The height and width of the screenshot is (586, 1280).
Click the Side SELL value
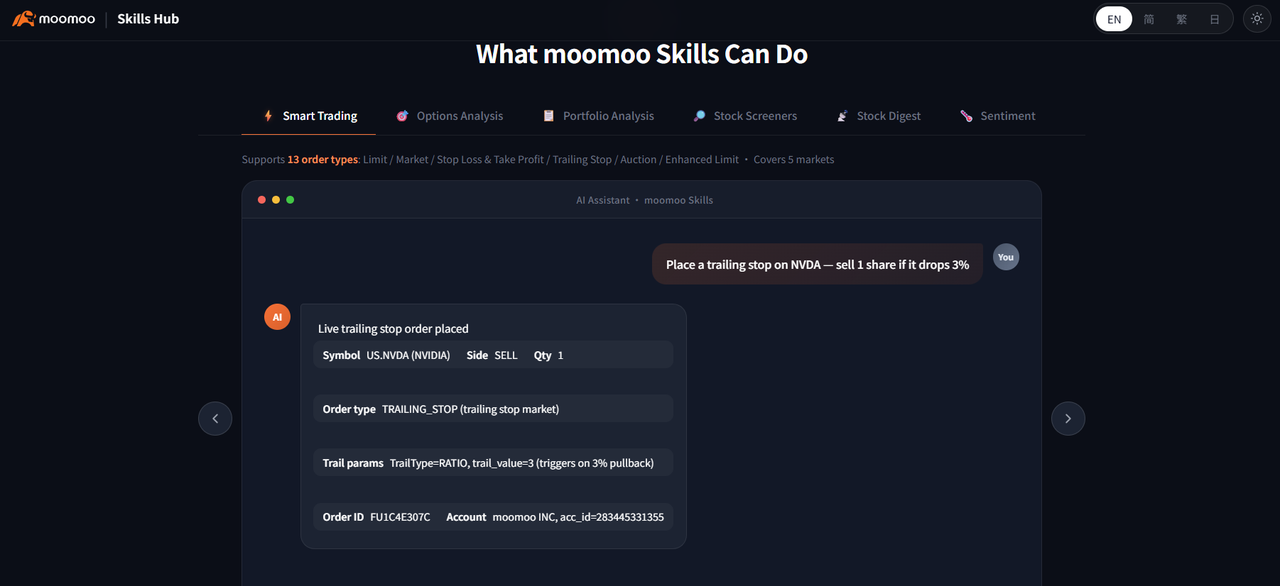click(x=506, y=355)
